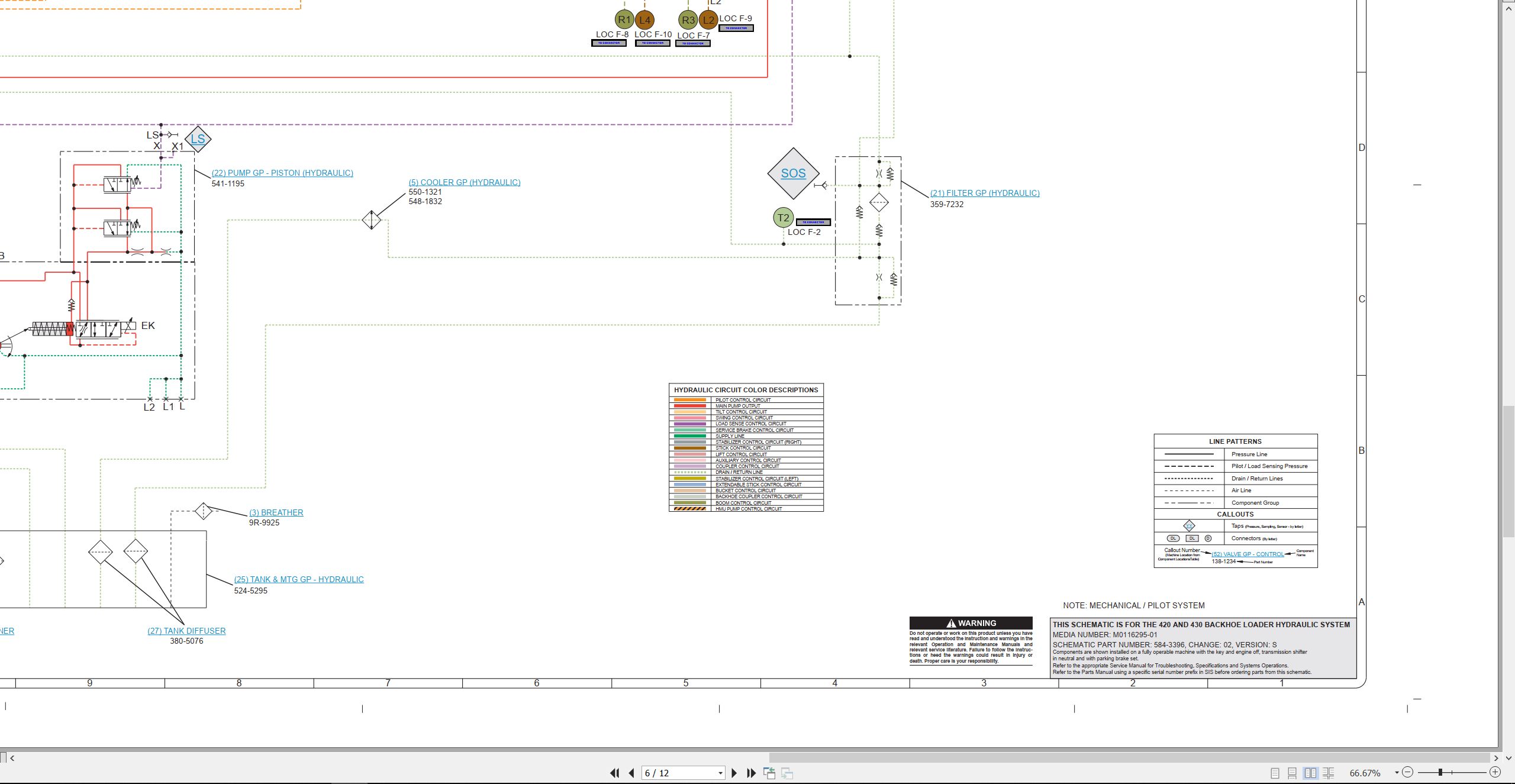Click the part number 380-5076
This screenshot has height=784, width=1515.
[186, 641]
